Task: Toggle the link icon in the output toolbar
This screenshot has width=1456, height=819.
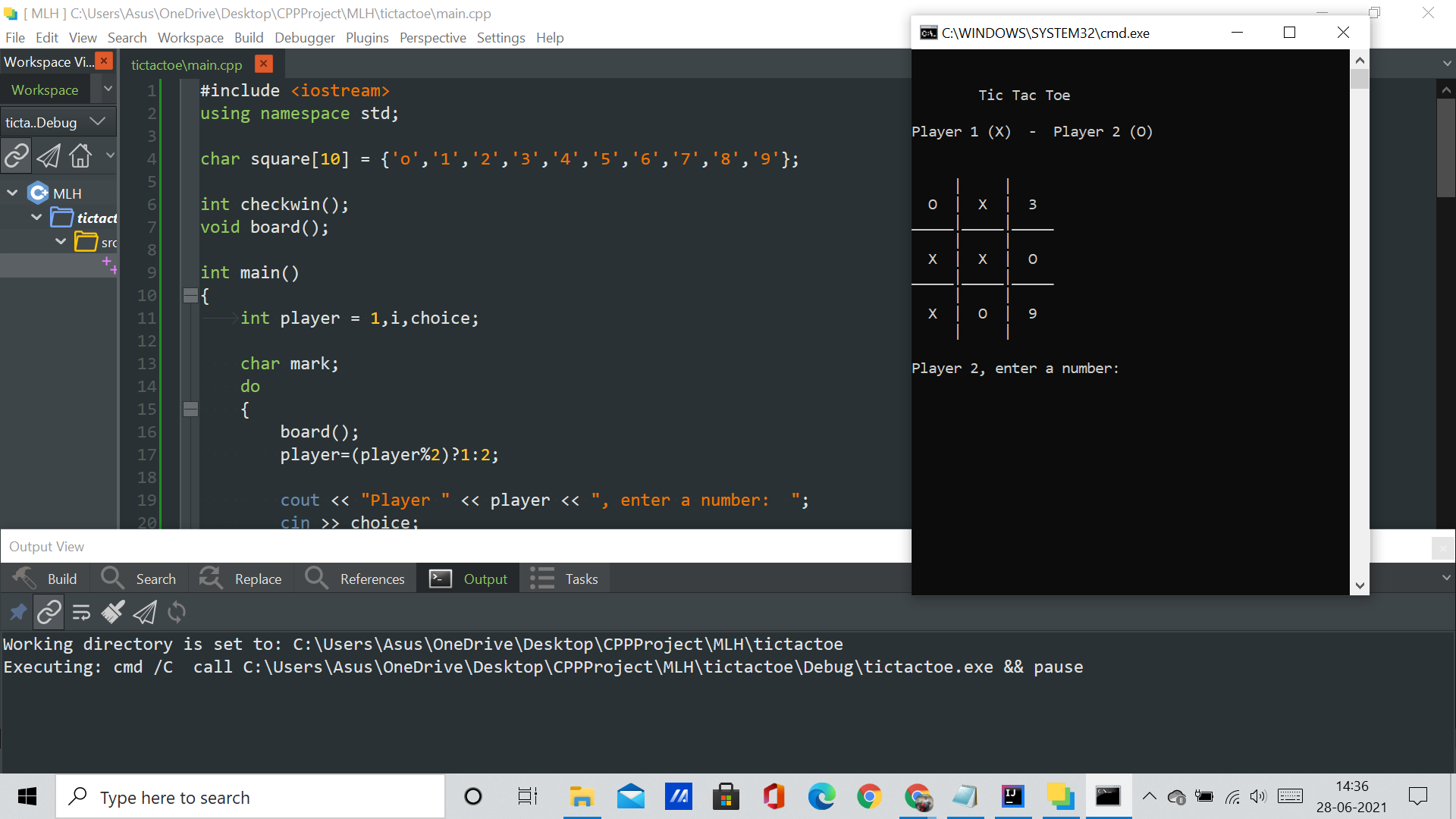Action: [49, 612]
